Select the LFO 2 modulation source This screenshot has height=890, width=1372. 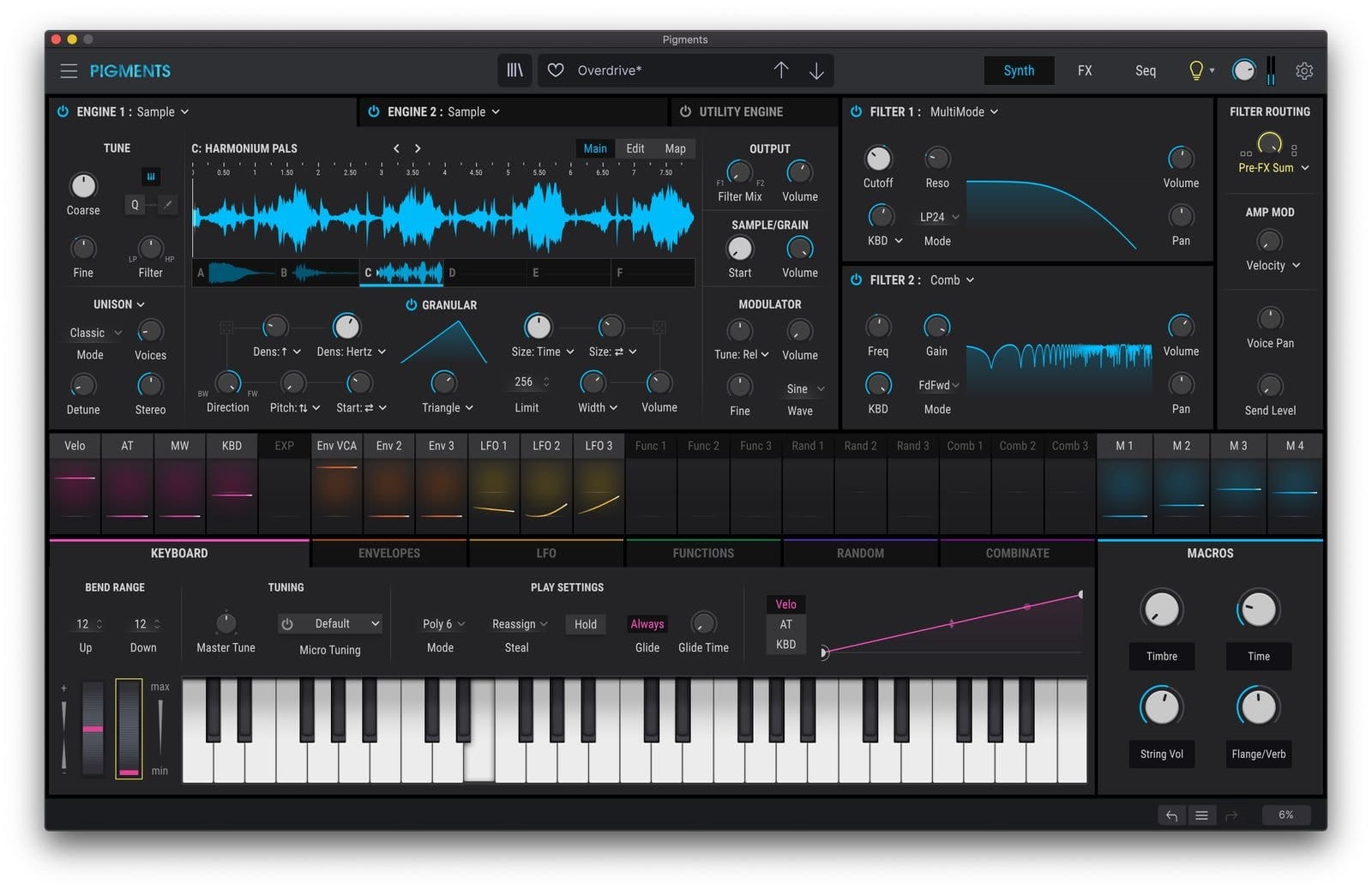[546, 446]
